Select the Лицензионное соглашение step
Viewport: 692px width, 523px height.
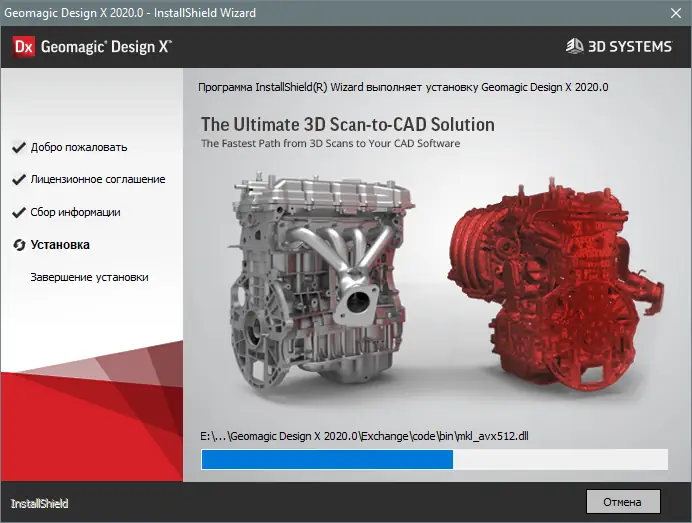tap(98, 179)
